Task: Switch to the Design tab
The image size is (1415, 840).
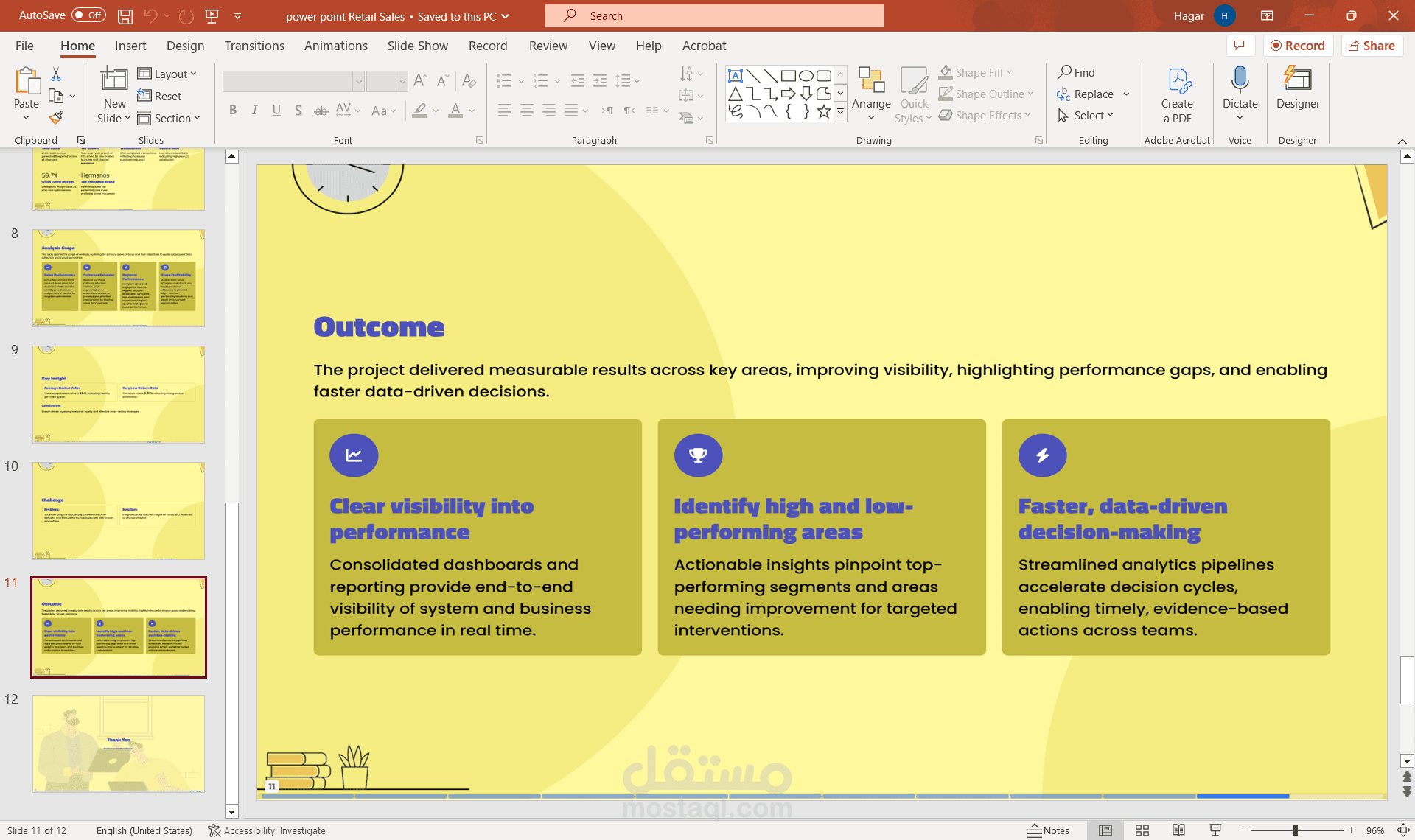Action: pos(185,46)
